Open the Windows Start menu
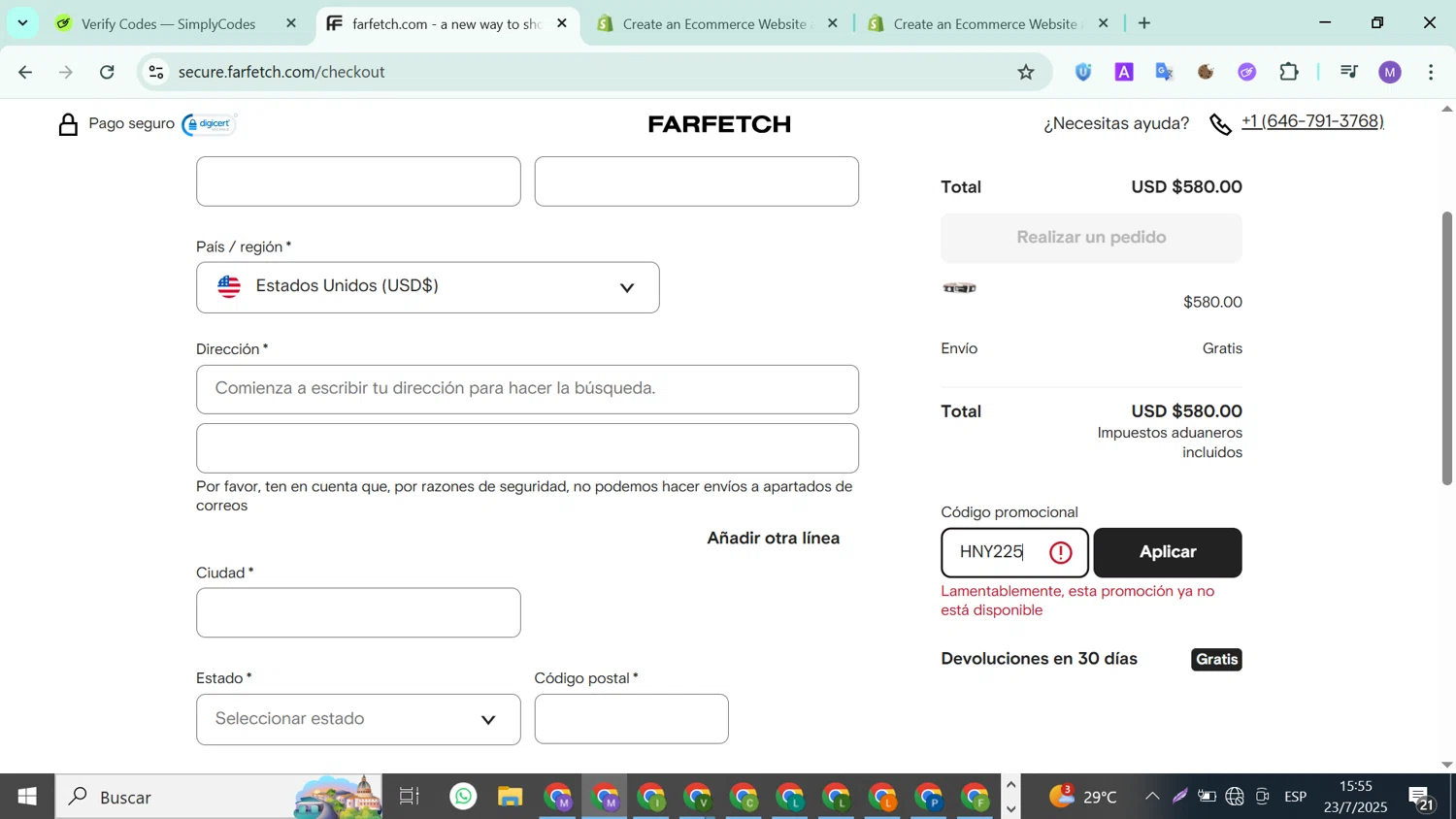This screenshot has width=1456, height=819. [x=27, y=797]
